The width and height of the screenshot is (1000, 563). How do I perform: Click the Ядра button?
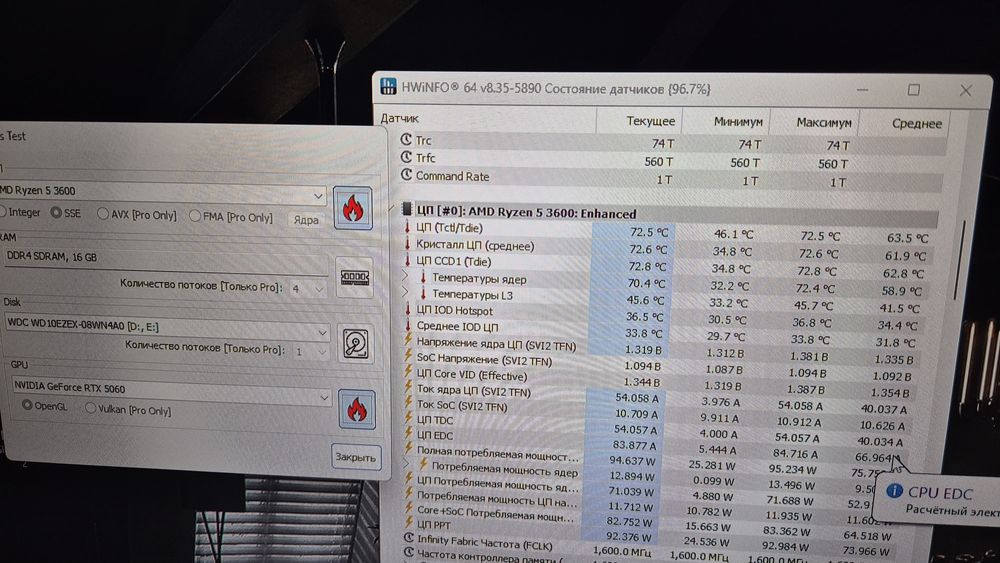(305, 220)
